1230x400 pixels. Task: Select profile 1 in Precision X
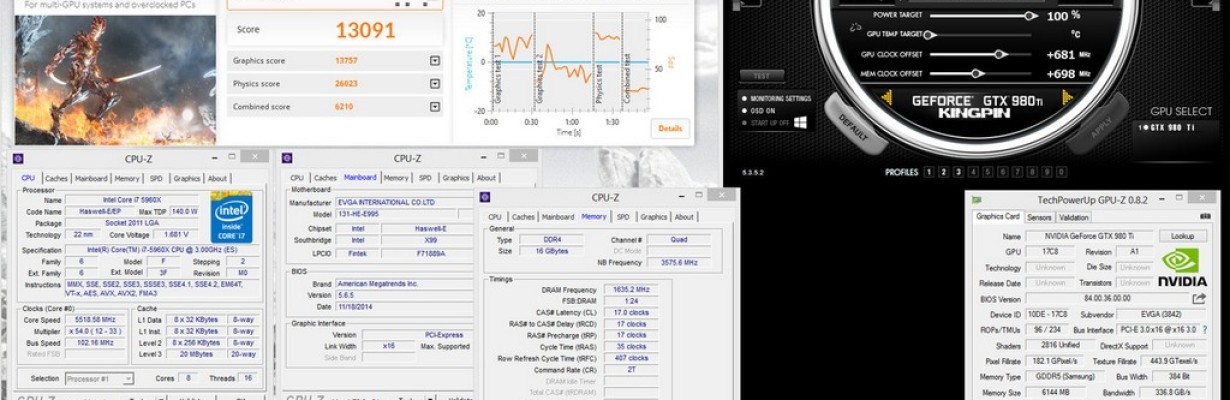click(929, 172)
